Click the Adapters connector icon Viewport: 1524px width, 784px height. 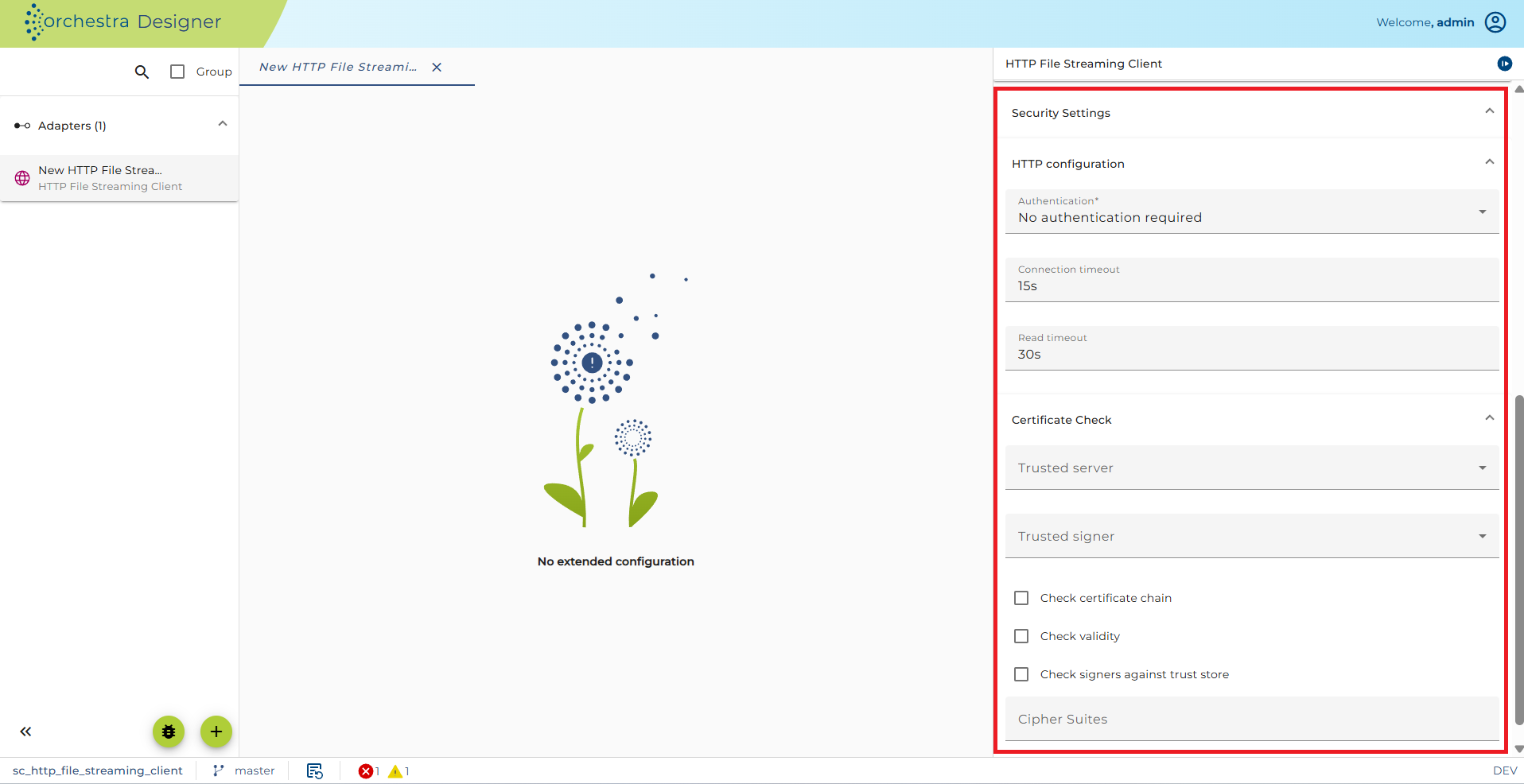pos(22,126)
